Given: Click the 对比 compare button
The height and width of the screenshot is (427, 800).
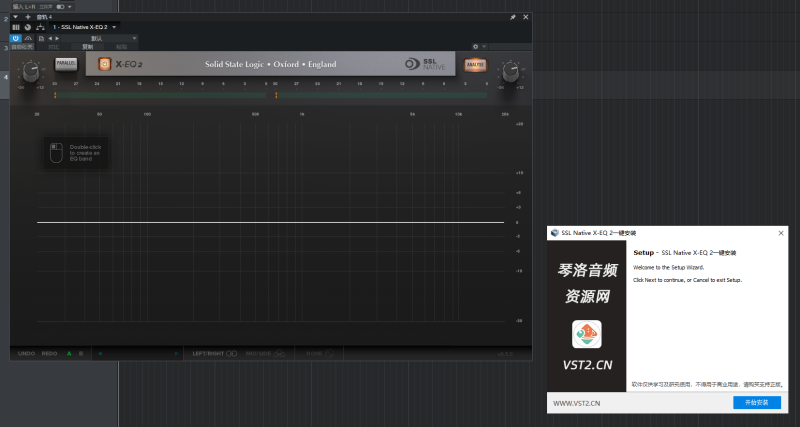Looking at the screenshot, I should point(54,46).
